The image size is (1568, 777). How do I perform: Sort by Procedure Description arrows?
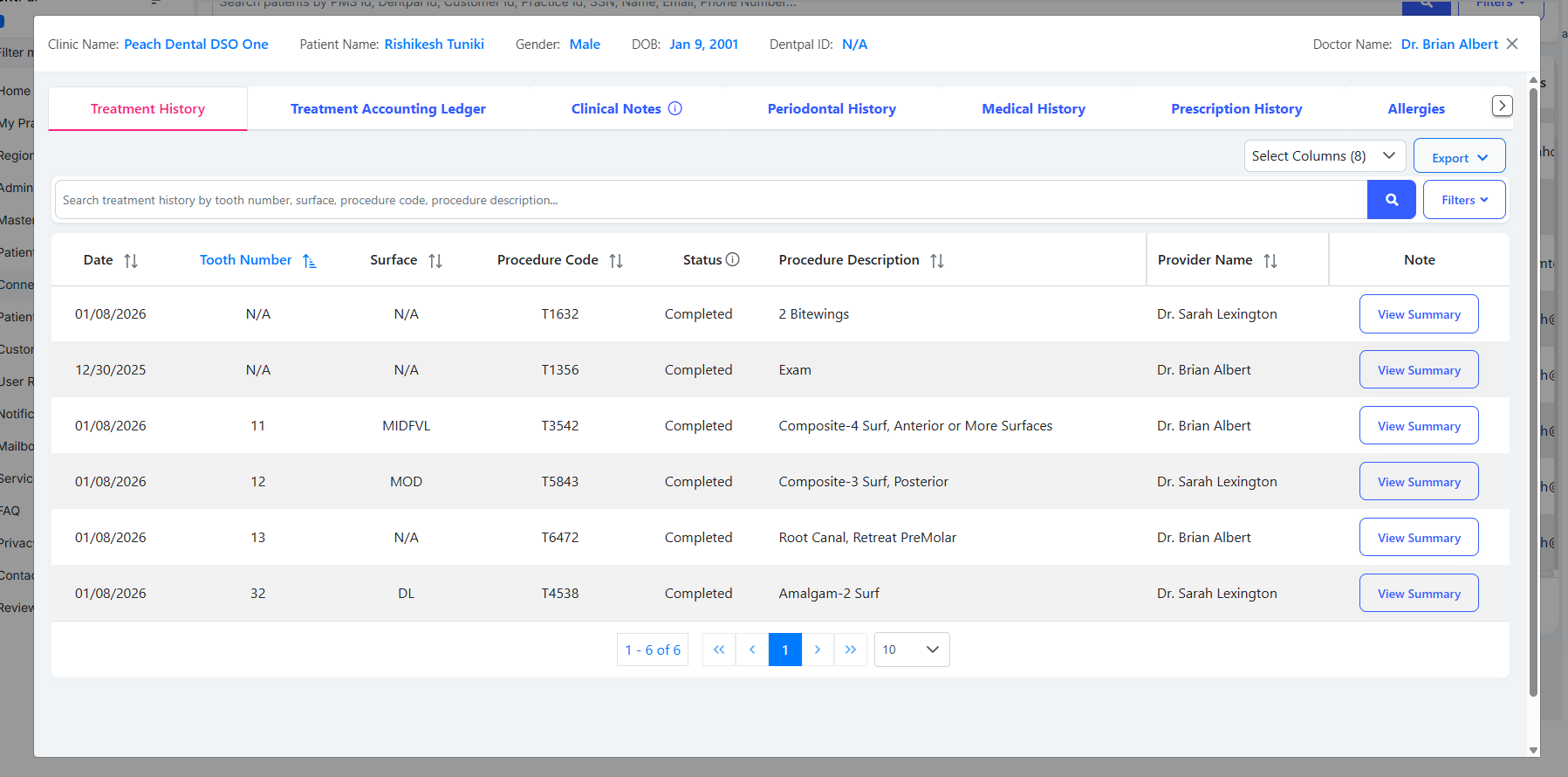click(937, 261)
